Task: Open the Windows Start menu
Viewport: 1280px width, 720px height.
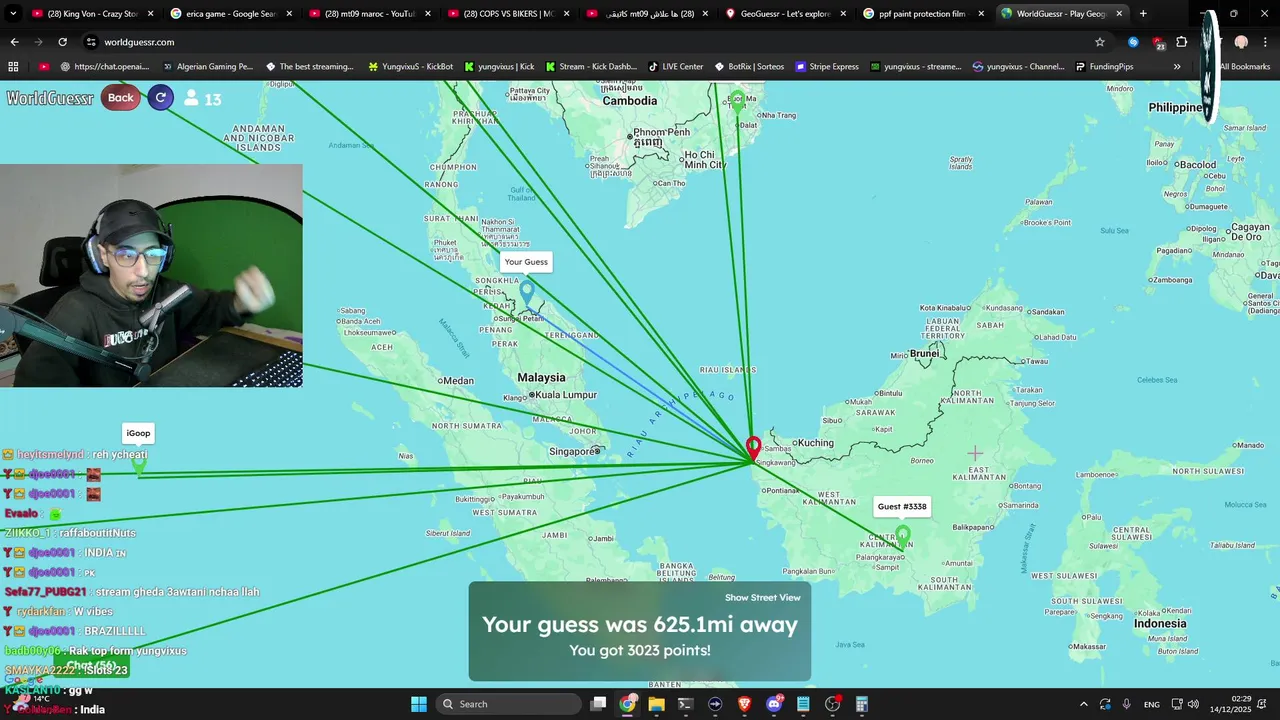Action: point(418,704)
